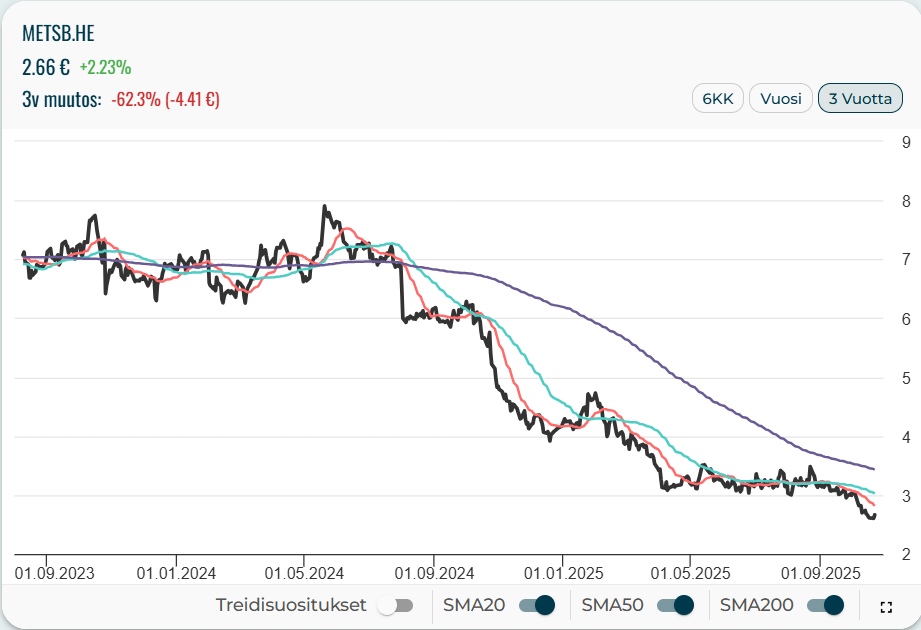Click the 01.01.2025 x-axis date label

pos(562,573)
